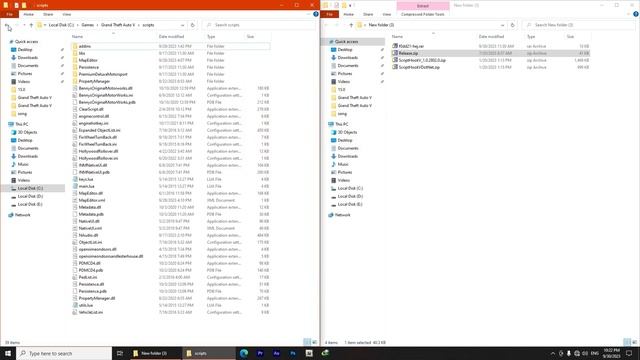Open Home tab in scripts window
640x360 pixels.
click(29, 14)
